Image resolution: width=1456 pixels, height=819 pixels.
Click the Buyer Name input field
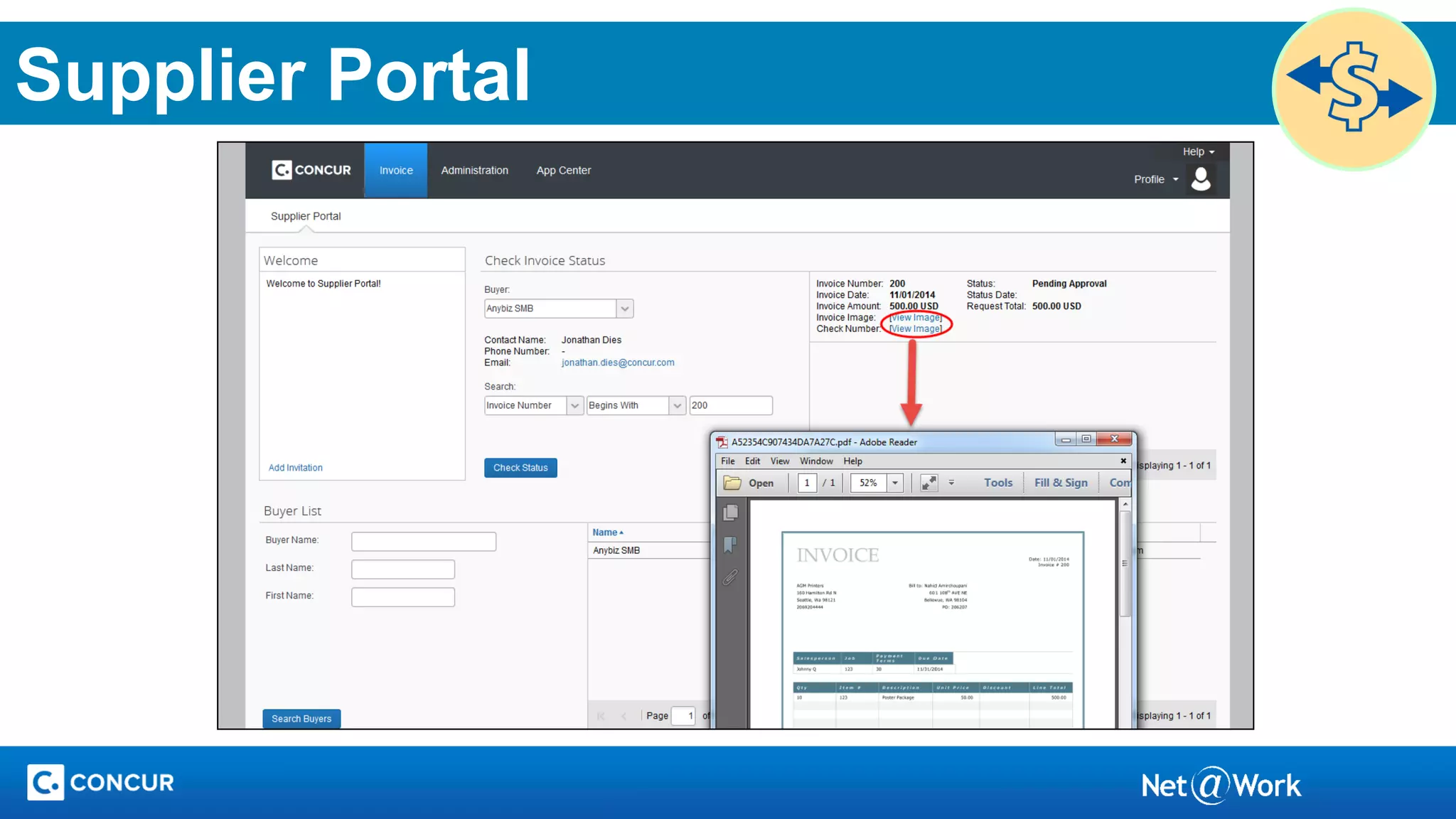coord(424,542)
